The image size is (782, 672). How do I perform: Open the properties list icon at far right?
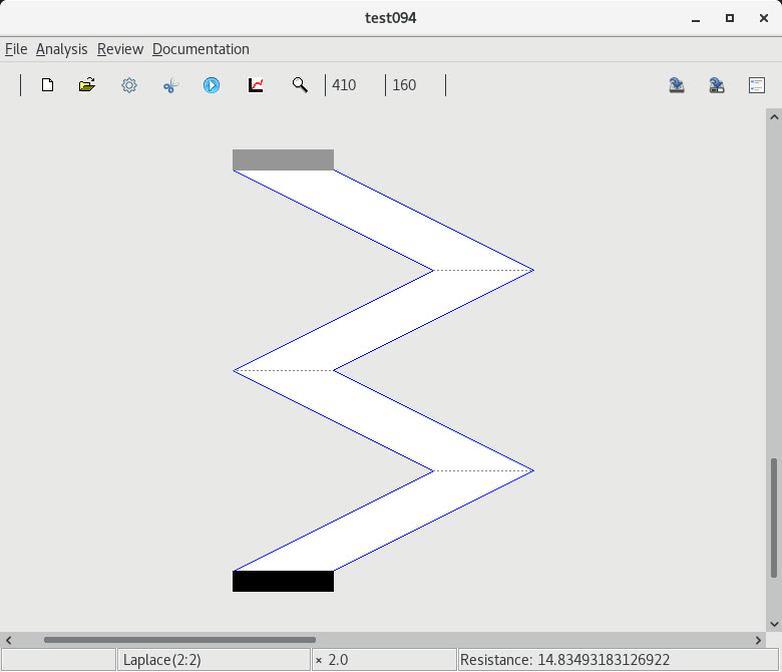click(757, 85)
